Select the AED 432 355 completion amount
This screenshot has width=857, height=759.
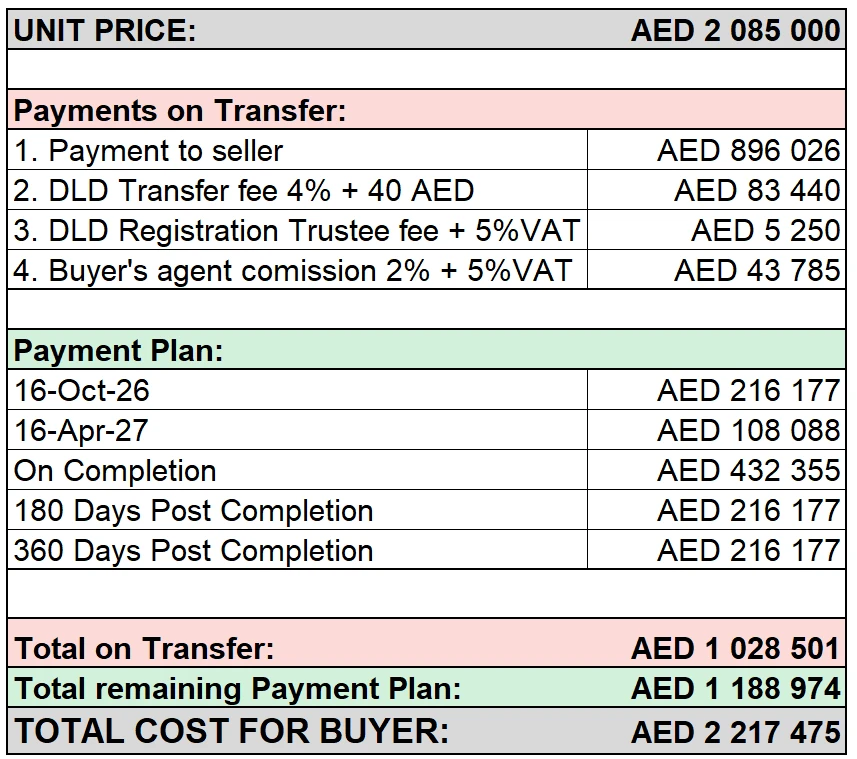point(748,470)
